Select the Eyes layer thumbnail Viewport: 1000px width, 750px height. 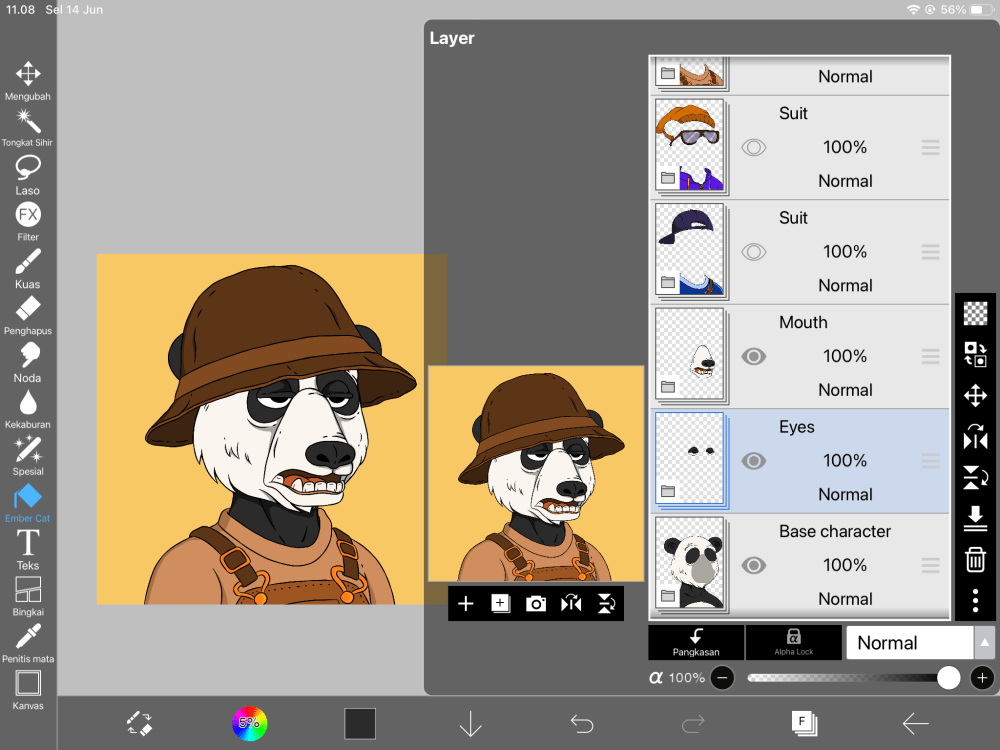(689, 460)
